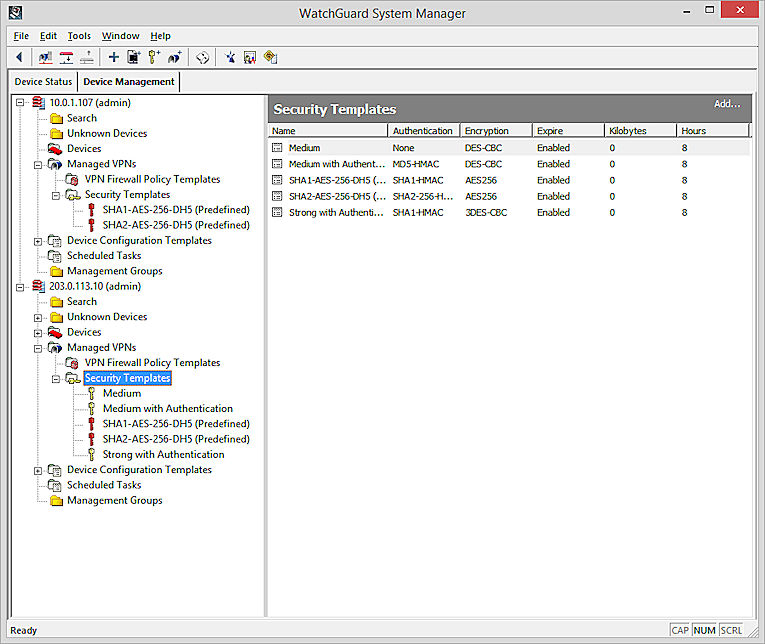
Task: Click the back arrow toolbar icon
Action: pyautogui.click(x=19, y=58)
